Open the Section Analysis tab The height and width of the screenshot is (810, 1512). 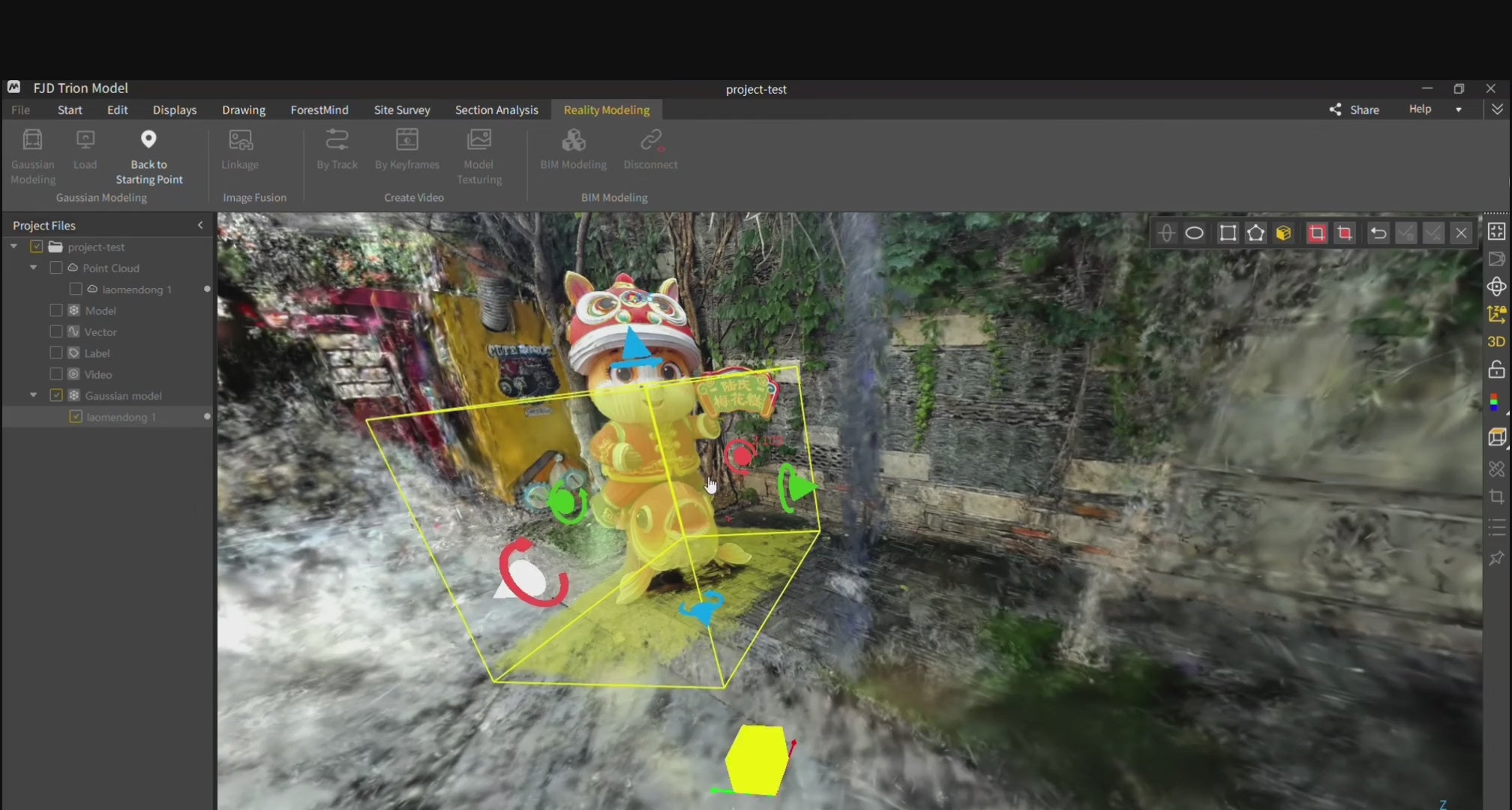tap(496, 109)
